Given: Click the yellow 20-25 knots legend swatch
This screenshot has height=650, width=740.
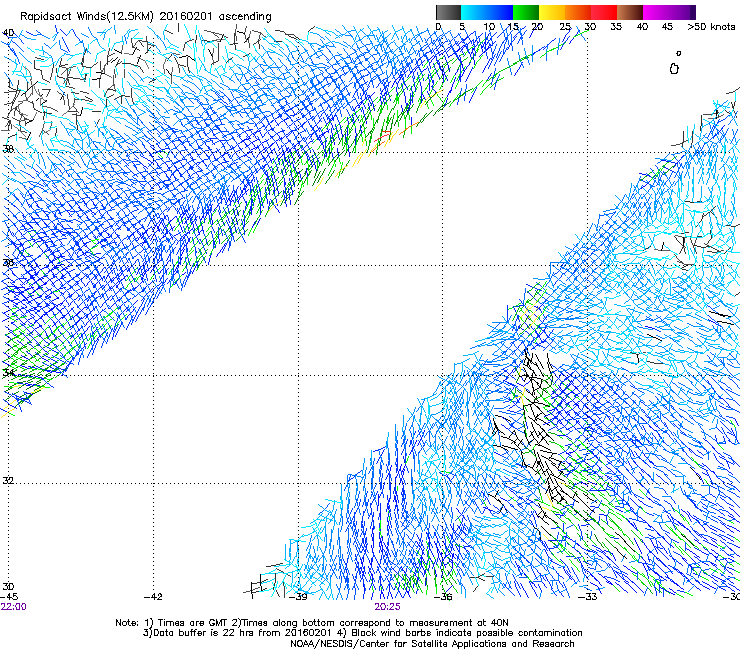Looking at the screenshot, I should click(x=552, y=12).
